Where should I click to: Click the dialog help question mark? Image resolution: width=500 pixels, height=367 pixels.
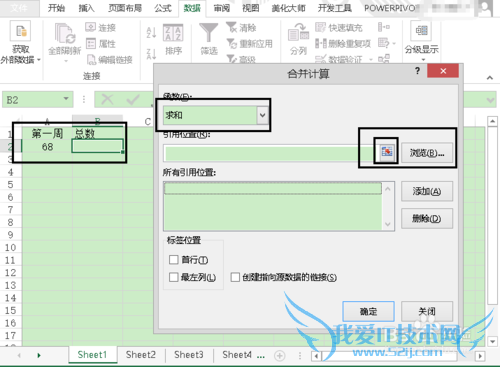[x=417, y=71]
